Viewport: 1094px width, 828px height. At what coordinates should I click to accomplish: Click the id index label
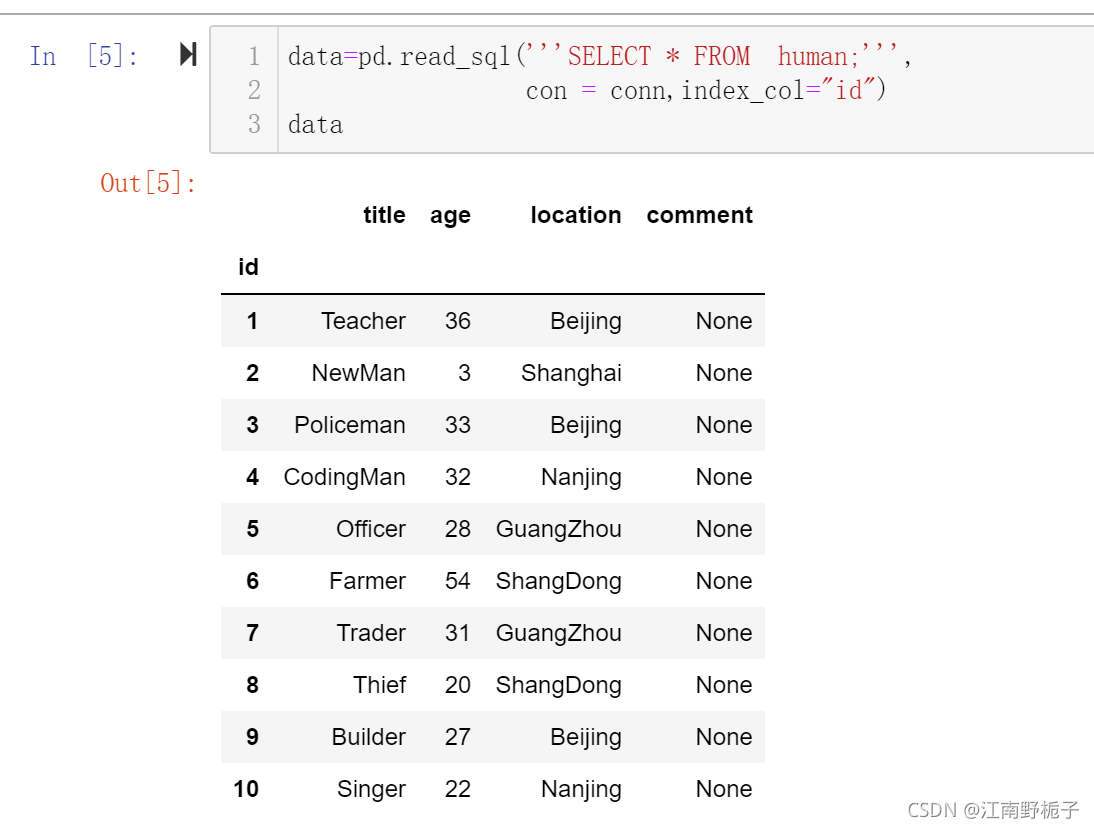click(246, 266)
